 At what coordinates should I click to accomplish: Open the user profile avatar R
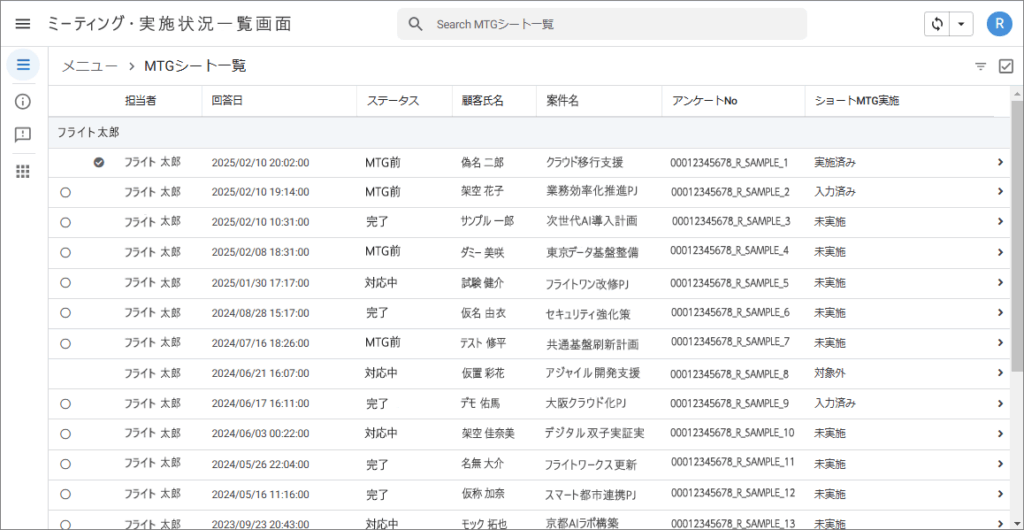[999, 24]
